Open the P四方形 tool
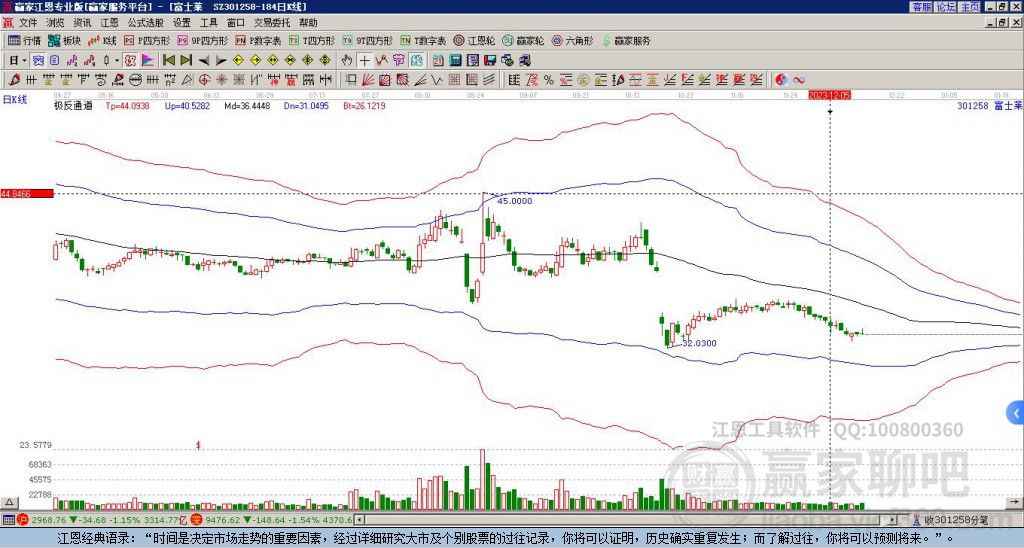 pos(148,40)
